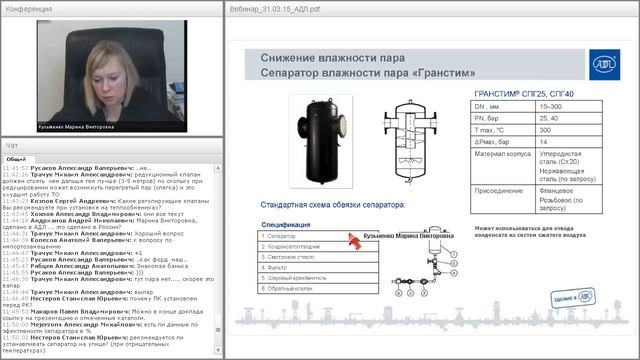Click the "Нержавеющая сталь (по запросу)" value
The image size is (640, 360).
click(x=568, y=175)
